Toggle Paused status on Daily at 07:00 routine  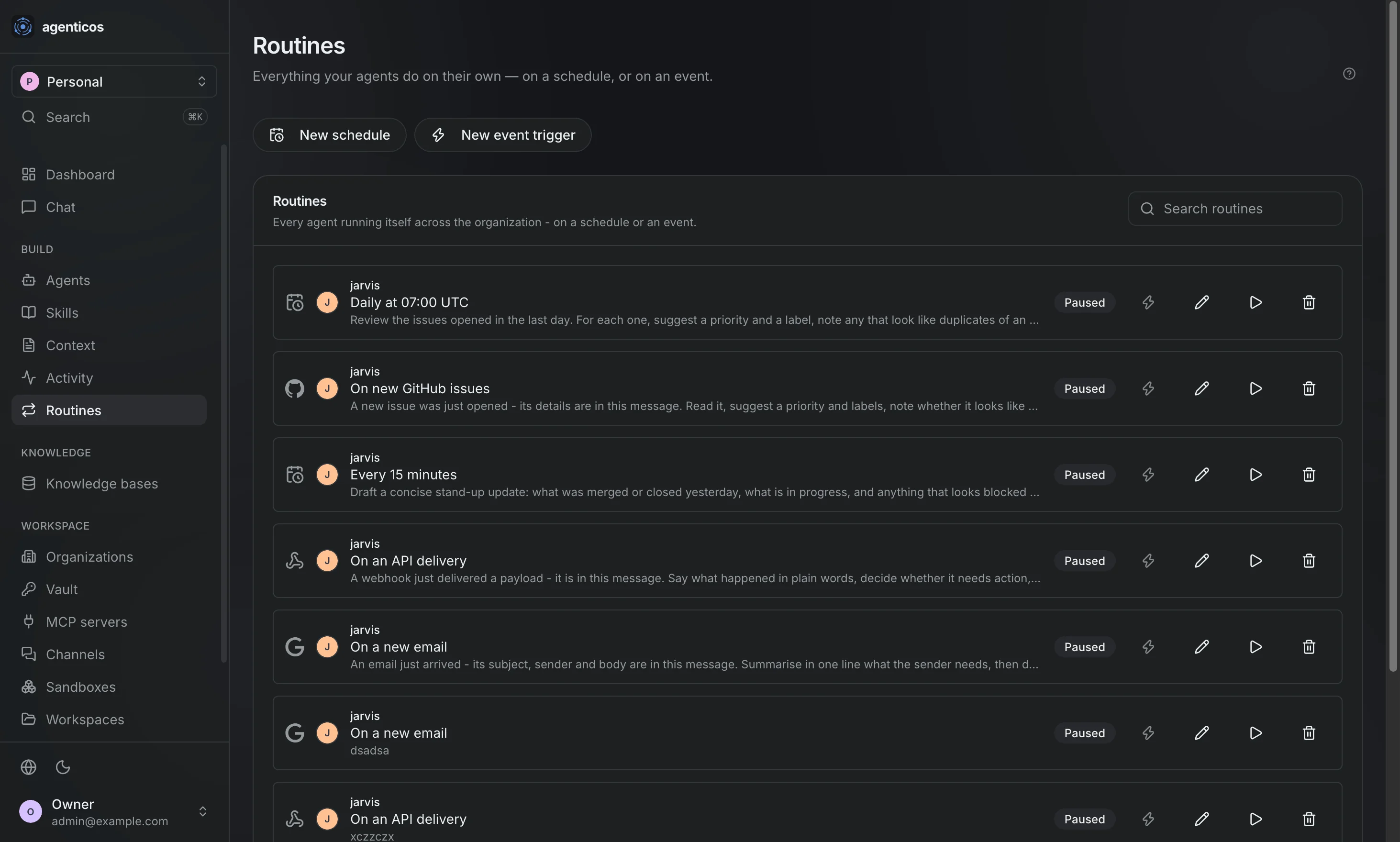click(1085, 302)
